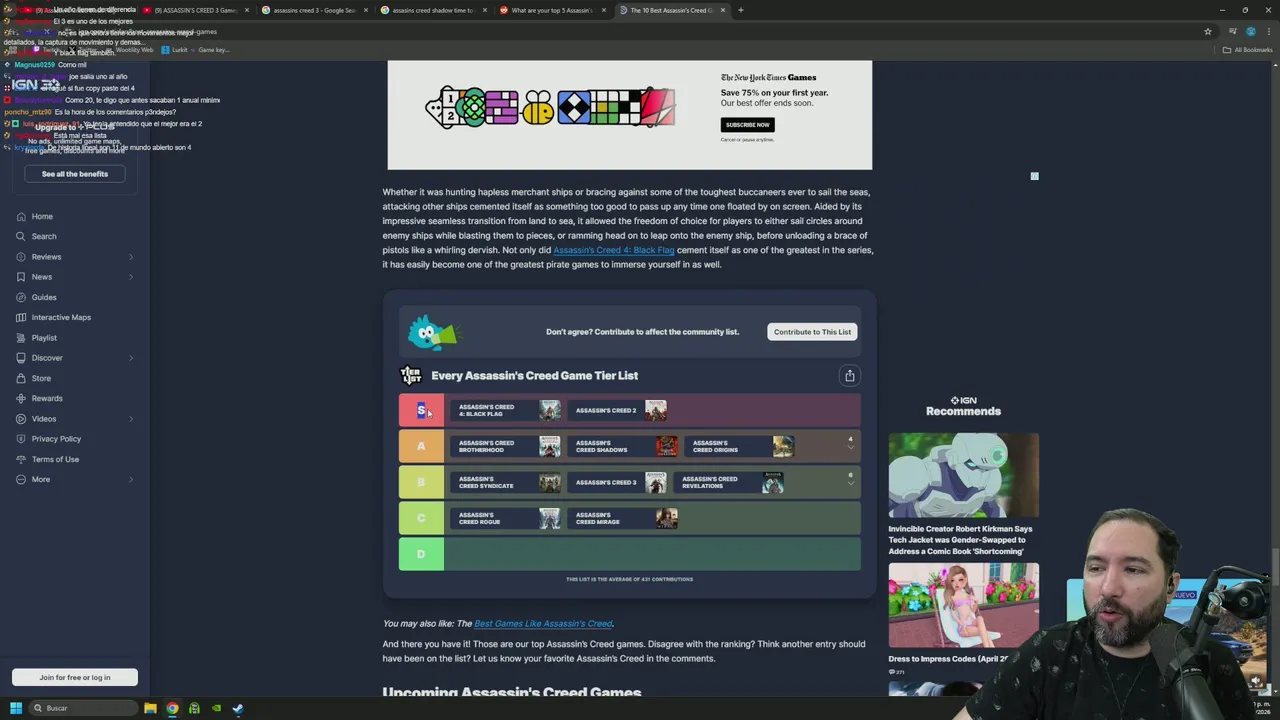
Task: Expand the Videos submenu chevron
Action: coord(130,419)
